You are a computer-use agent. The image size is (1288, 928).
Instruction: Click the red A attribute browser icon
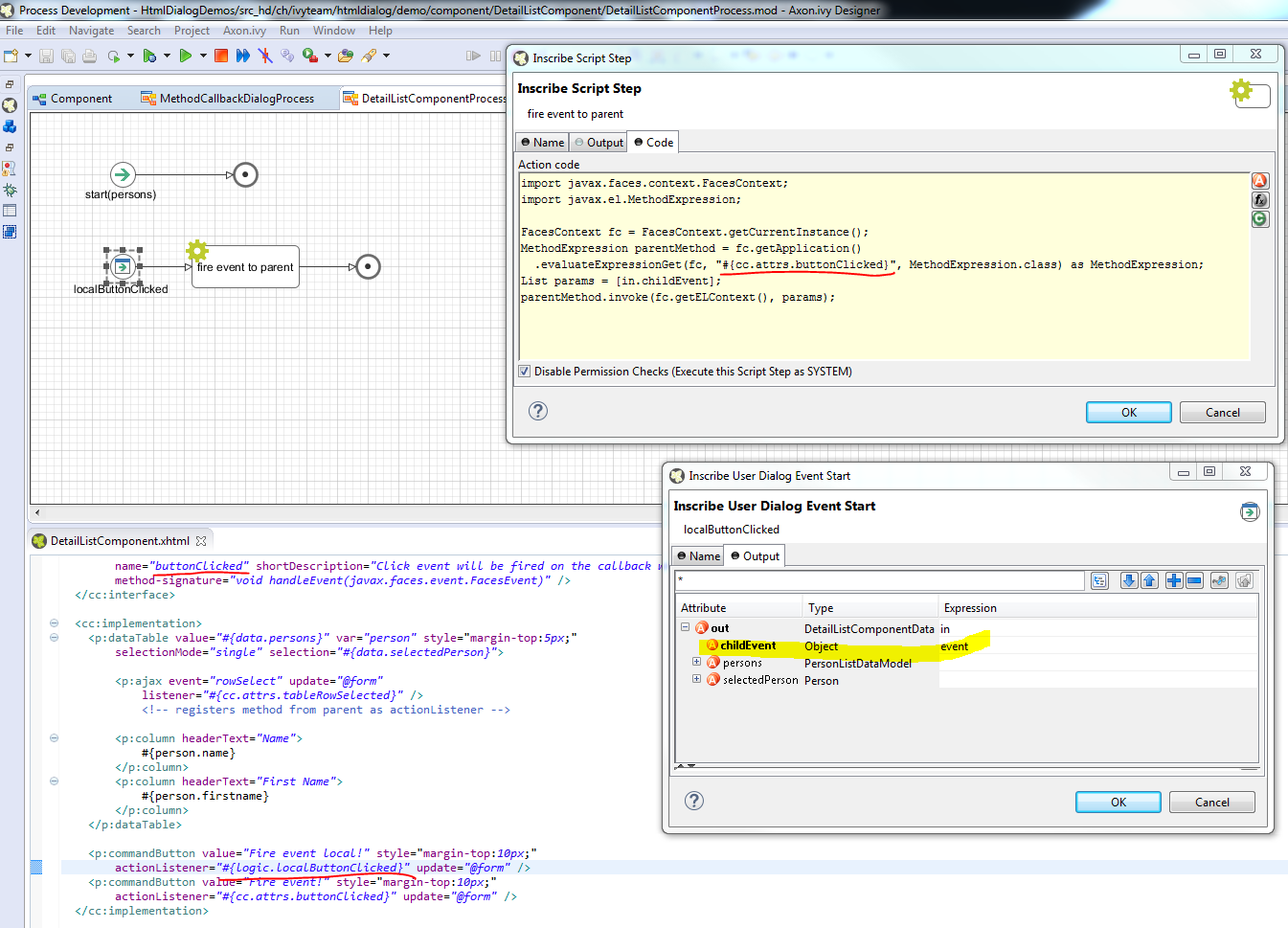1260,181
